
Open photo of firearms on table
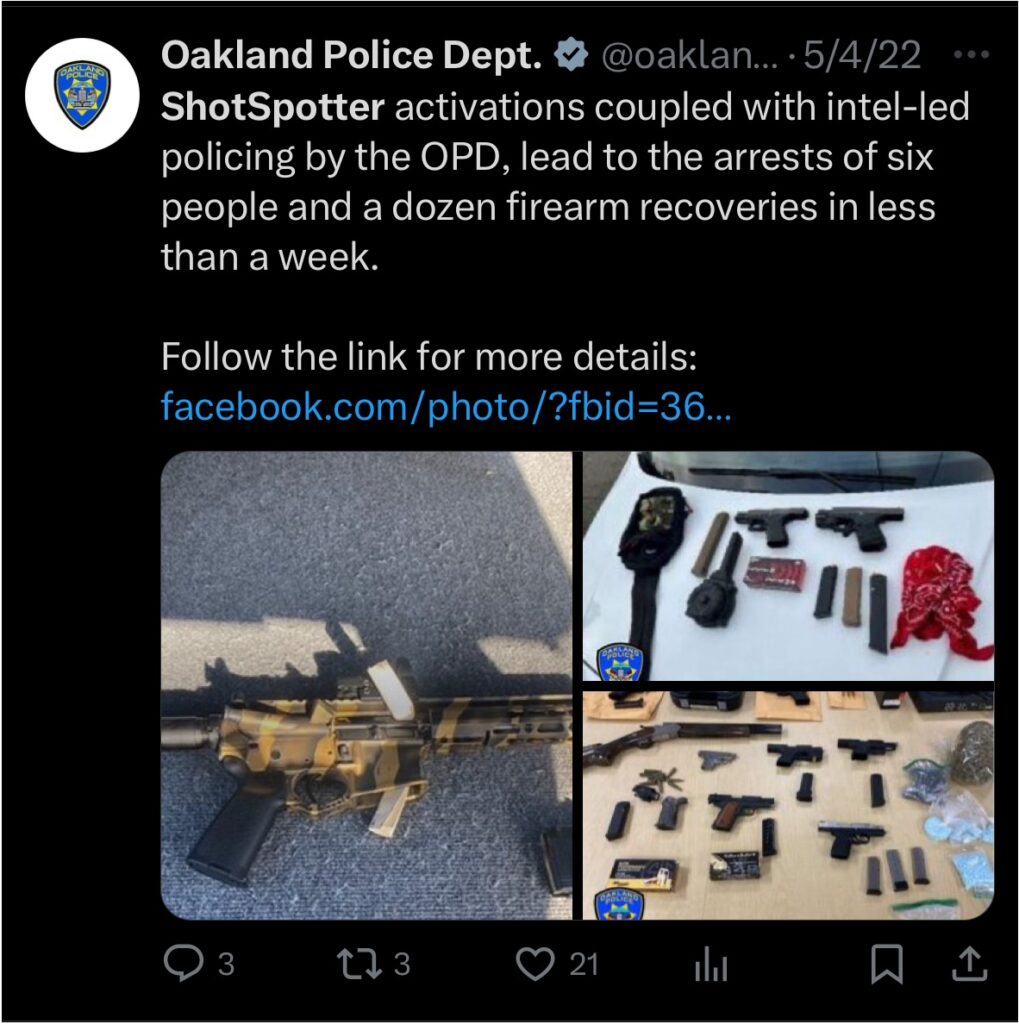pyautogui.click(x=788, y=805)
